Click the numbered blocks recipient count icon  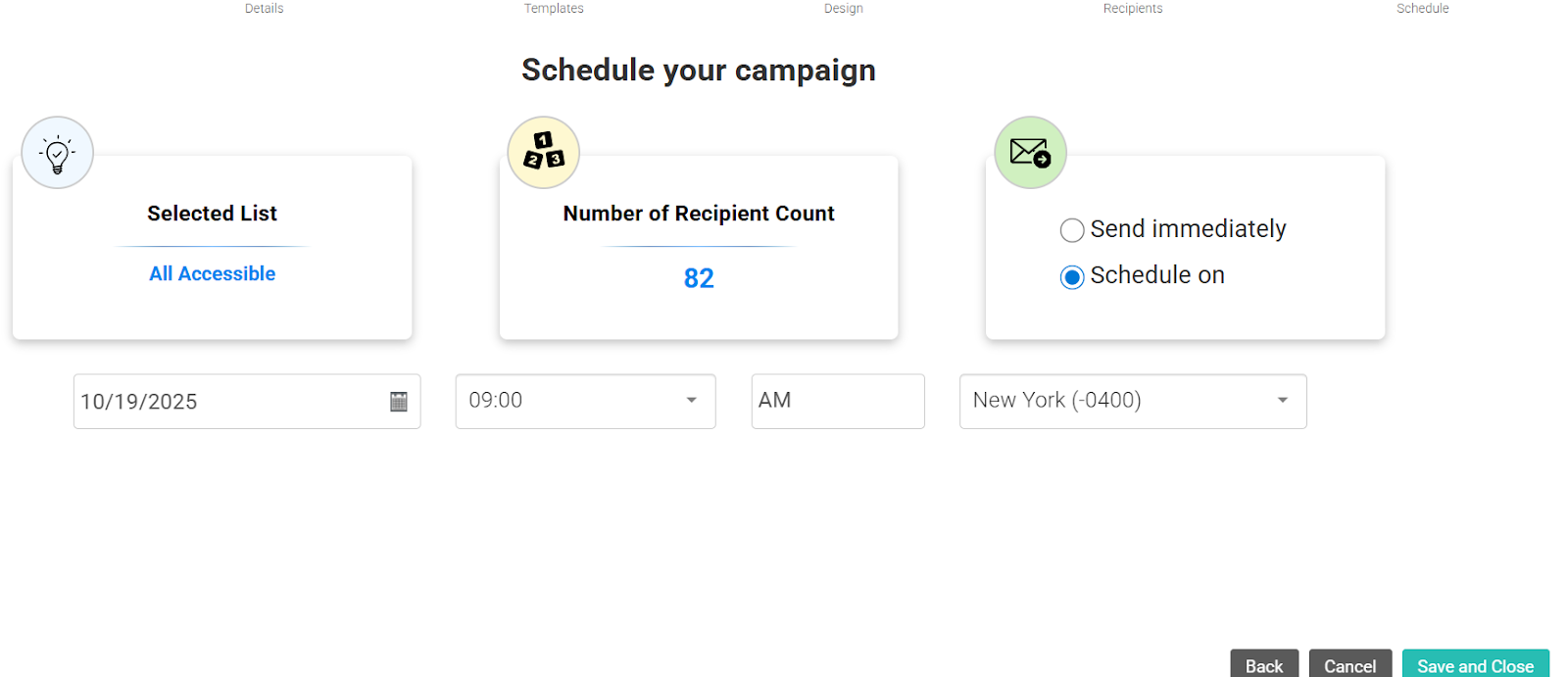pyautogui.click(x=544, y=153)
